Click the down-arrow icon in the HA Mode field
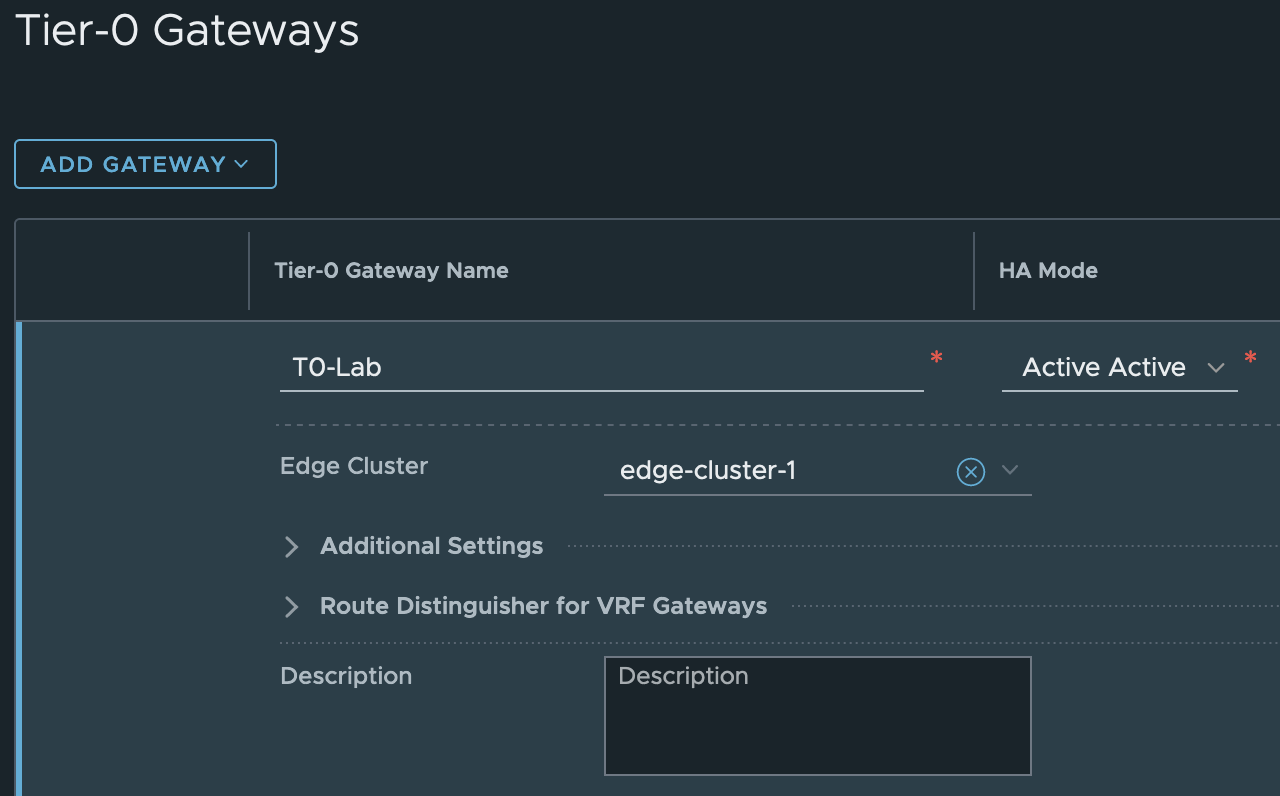Image resolution: width=1280 pixels, height=796 pixels. (1216, 368)
